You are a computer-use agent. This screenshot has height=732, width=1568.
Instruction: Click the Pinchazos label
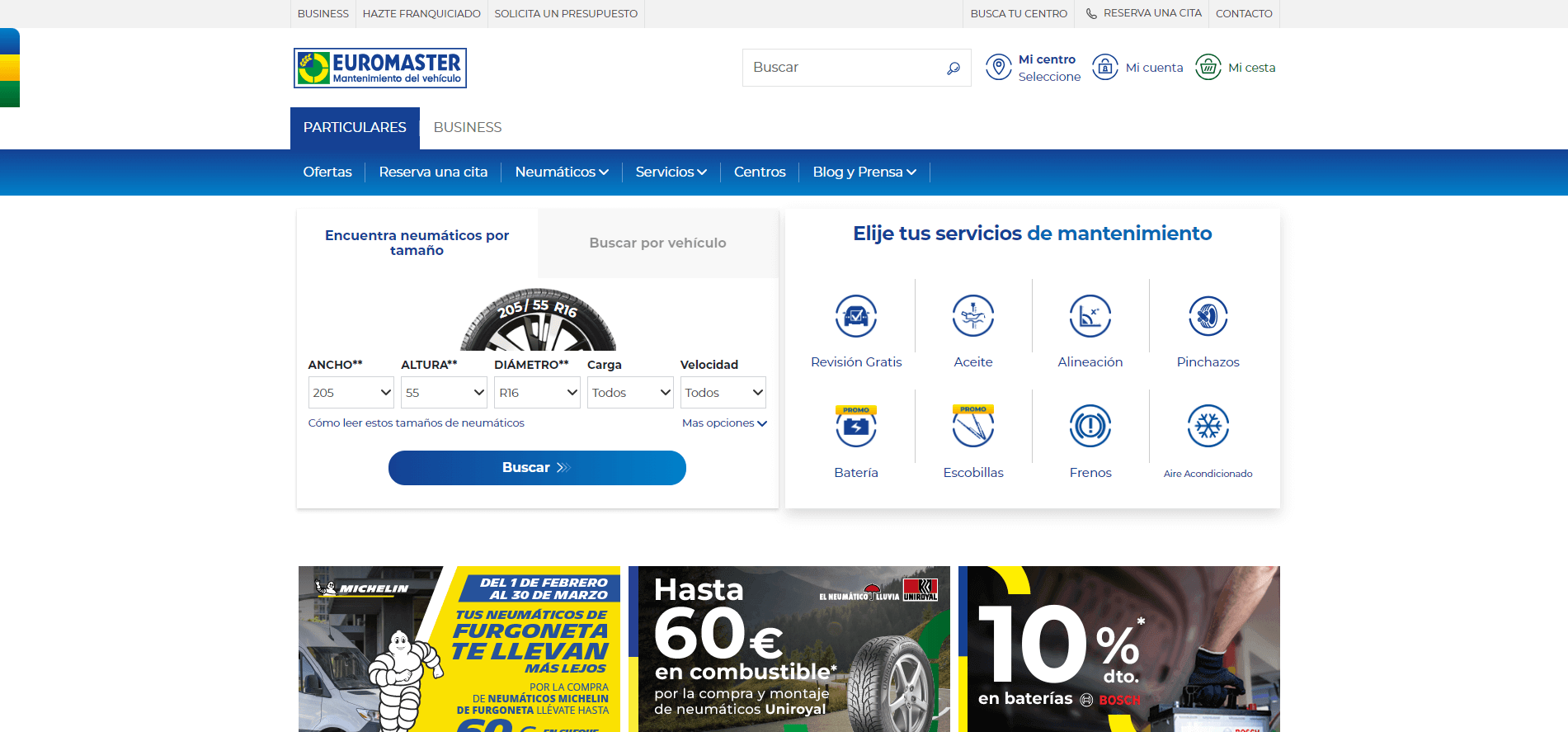[x=1208, y=362]
